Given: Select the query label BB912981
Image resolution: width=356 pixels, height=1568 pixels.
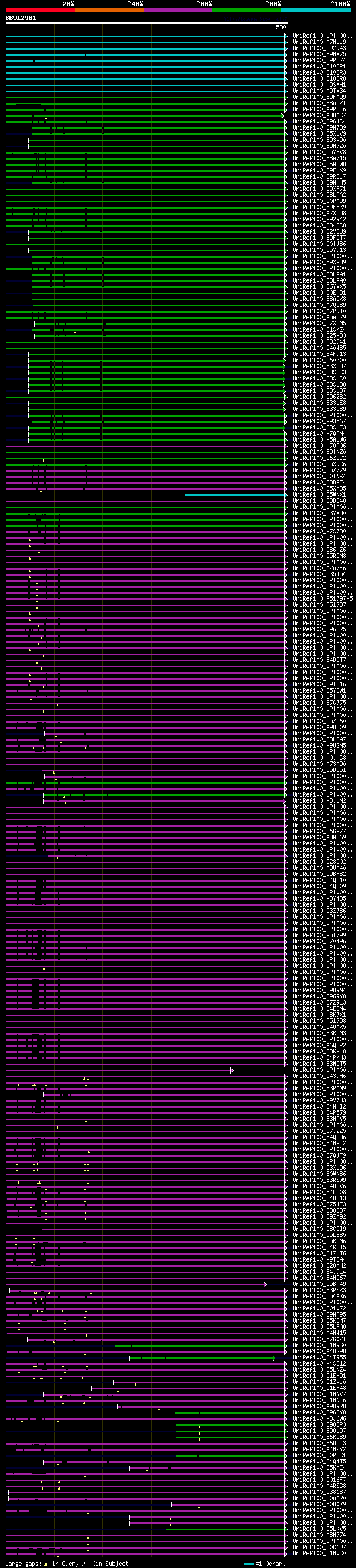Looking at the screenshot, I should pos(21,18).
